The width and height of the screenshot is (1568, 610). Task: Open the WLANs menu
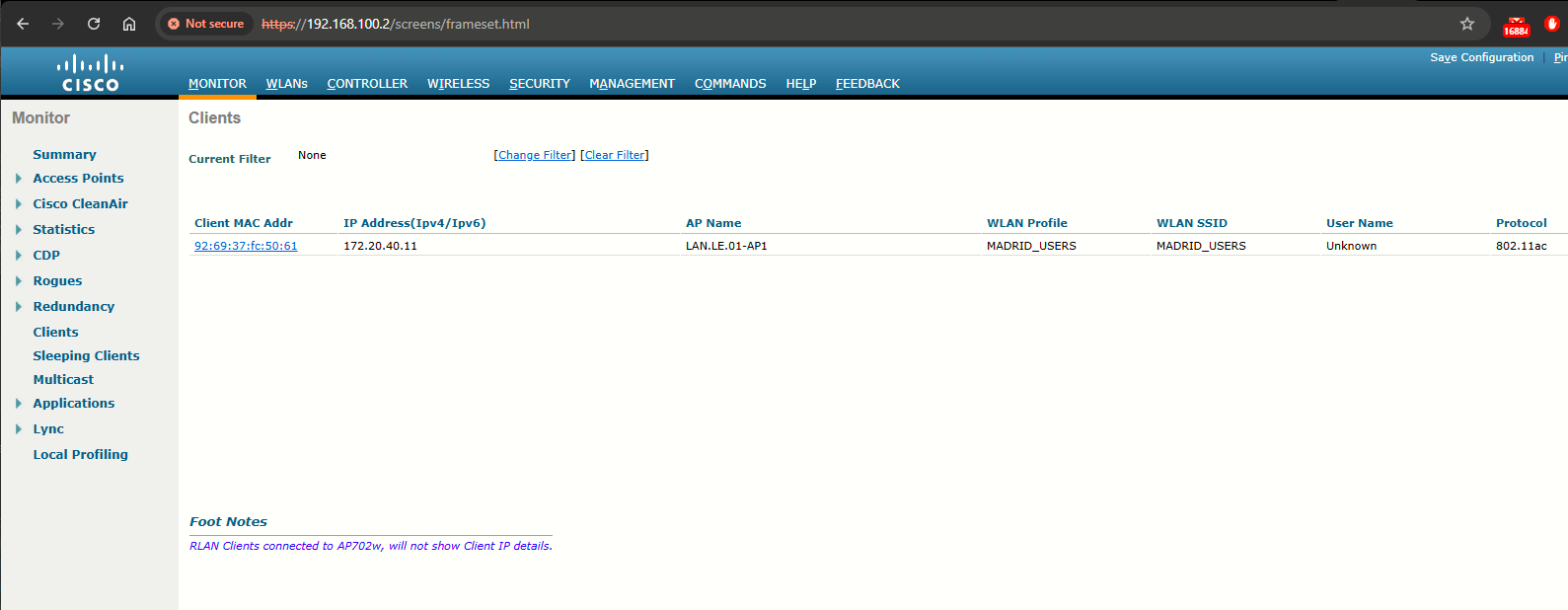click(287, 84)
